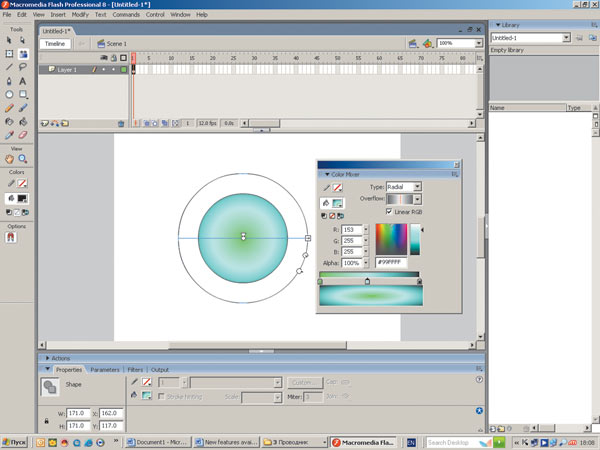
Task: Open the Modify menu
Action: click(80, 15)
